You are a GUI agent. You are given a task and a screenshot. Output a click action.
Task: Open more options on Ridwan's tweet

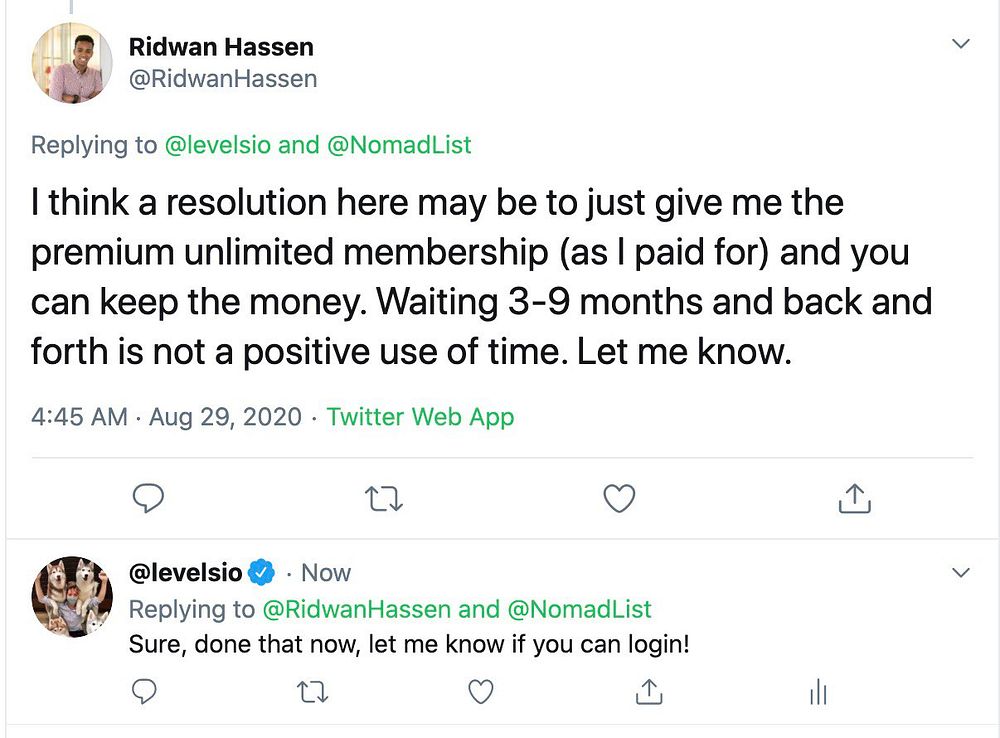point(960,44)
